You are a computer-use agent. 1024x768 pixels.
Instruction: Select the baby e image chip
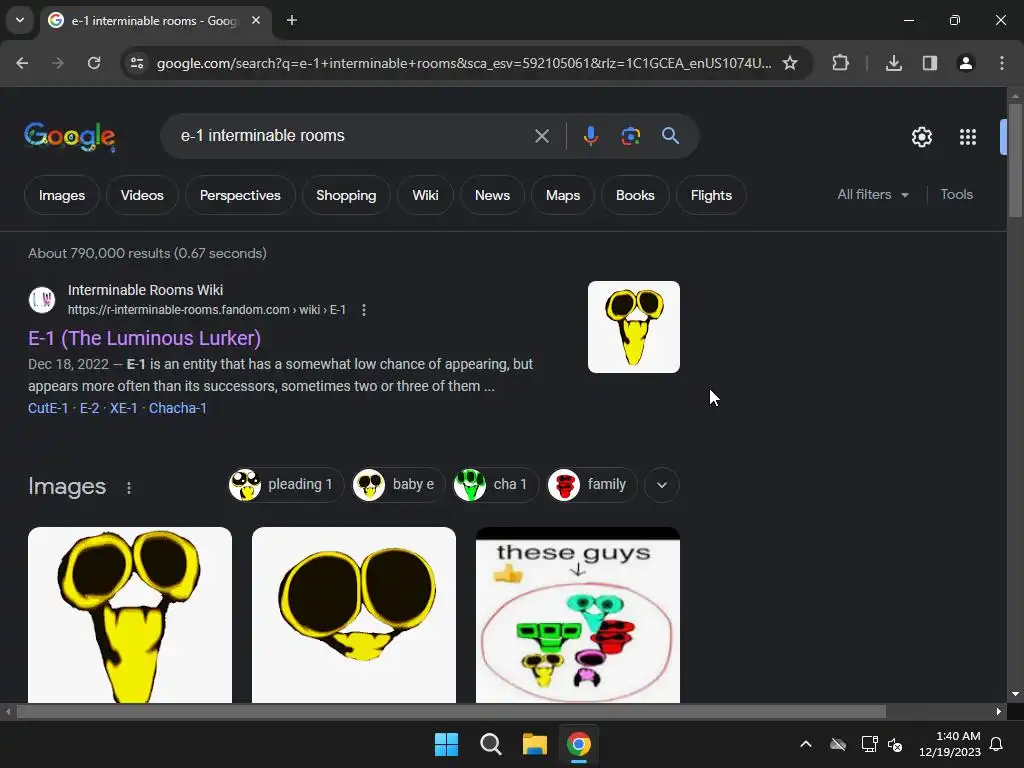(398, 485)
